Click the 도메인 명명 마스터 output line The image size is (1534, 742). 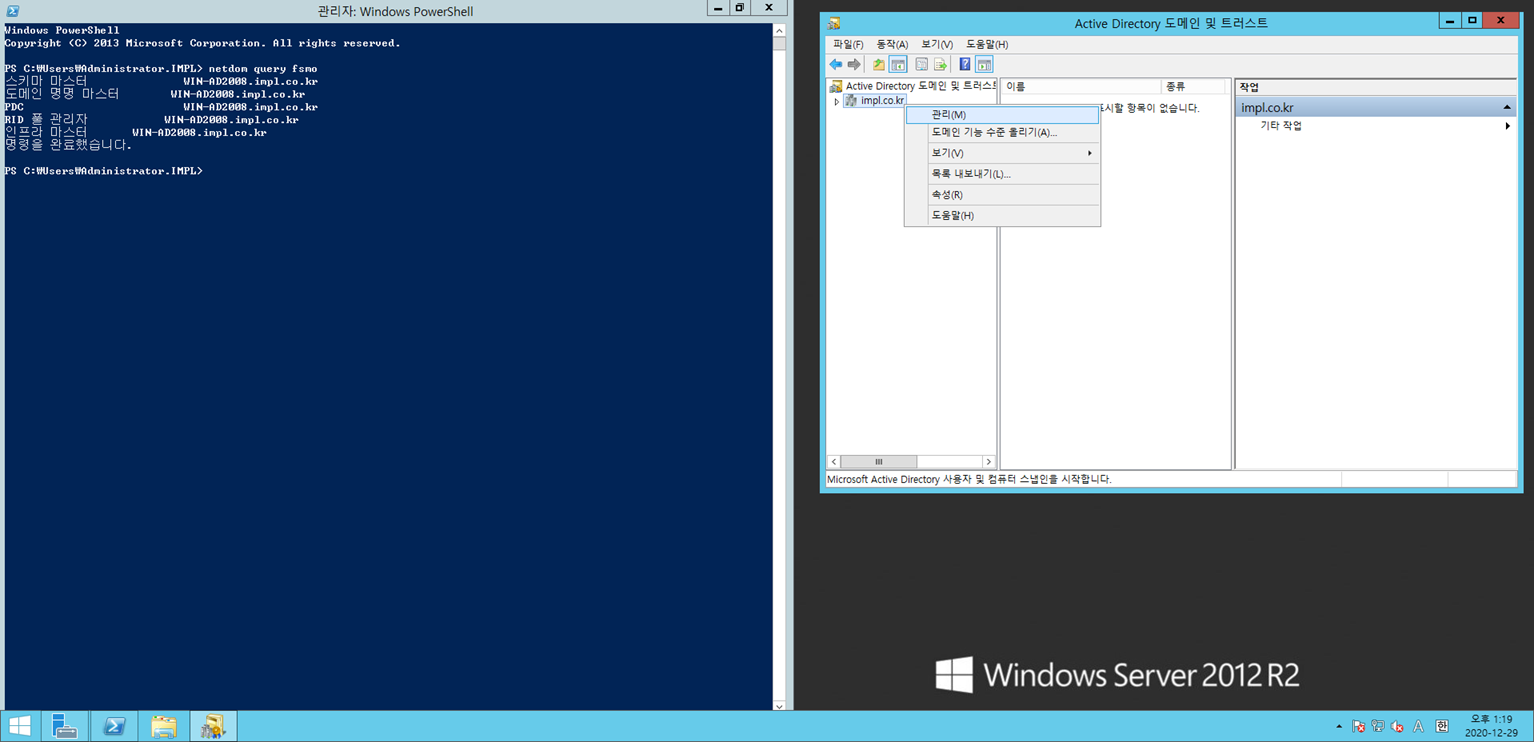pyautogui.click(x=155, y=94)
